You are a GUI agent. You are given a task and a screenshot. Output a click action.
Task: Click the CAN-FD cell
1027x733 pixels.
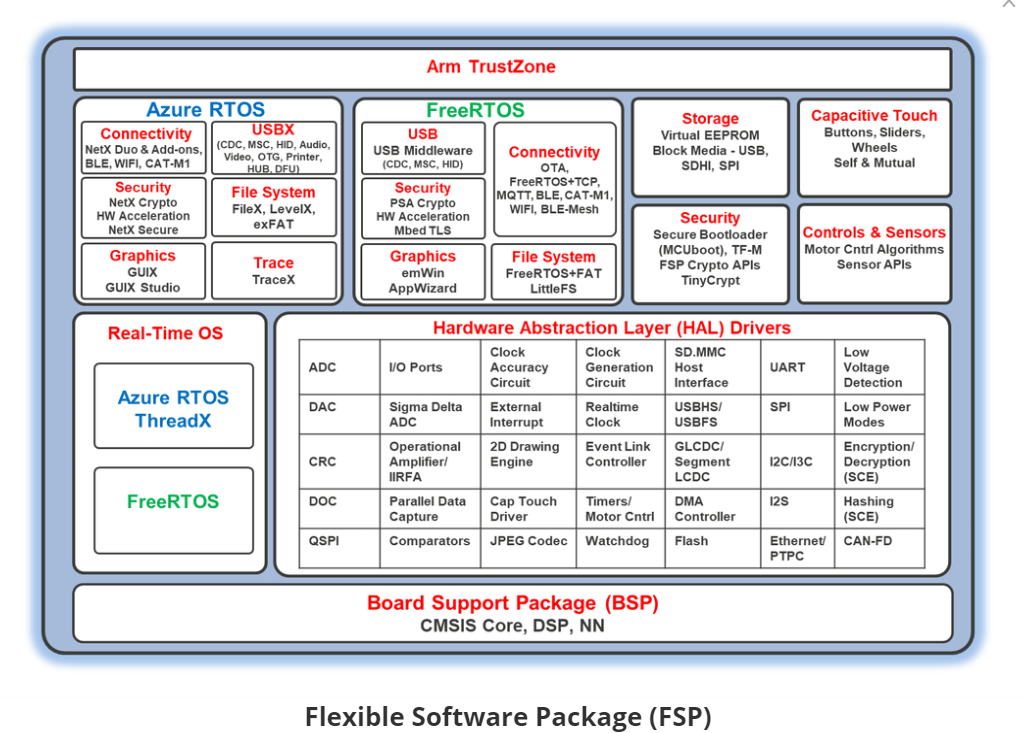pos(880,548)
